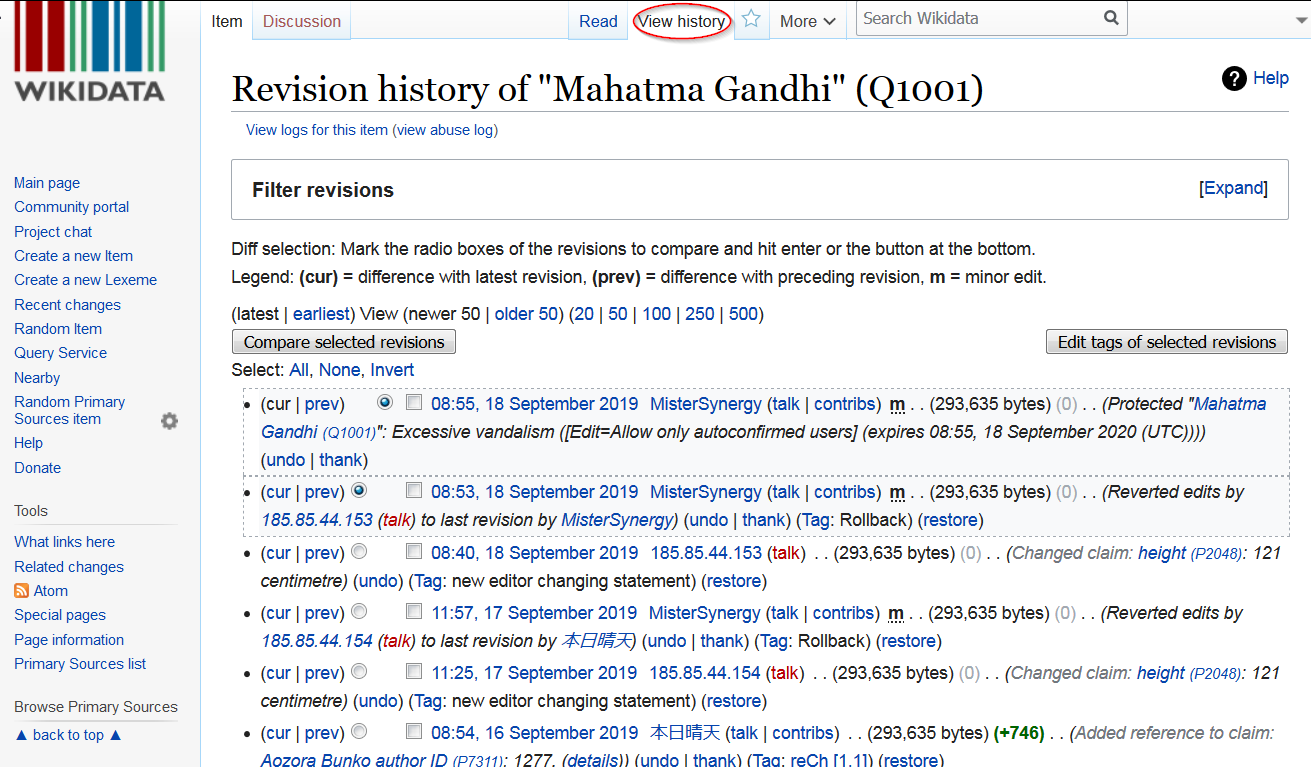
Task: Tick checkbox for 11:57, 17 September 2019 revision
Action: tap(414, 612)
